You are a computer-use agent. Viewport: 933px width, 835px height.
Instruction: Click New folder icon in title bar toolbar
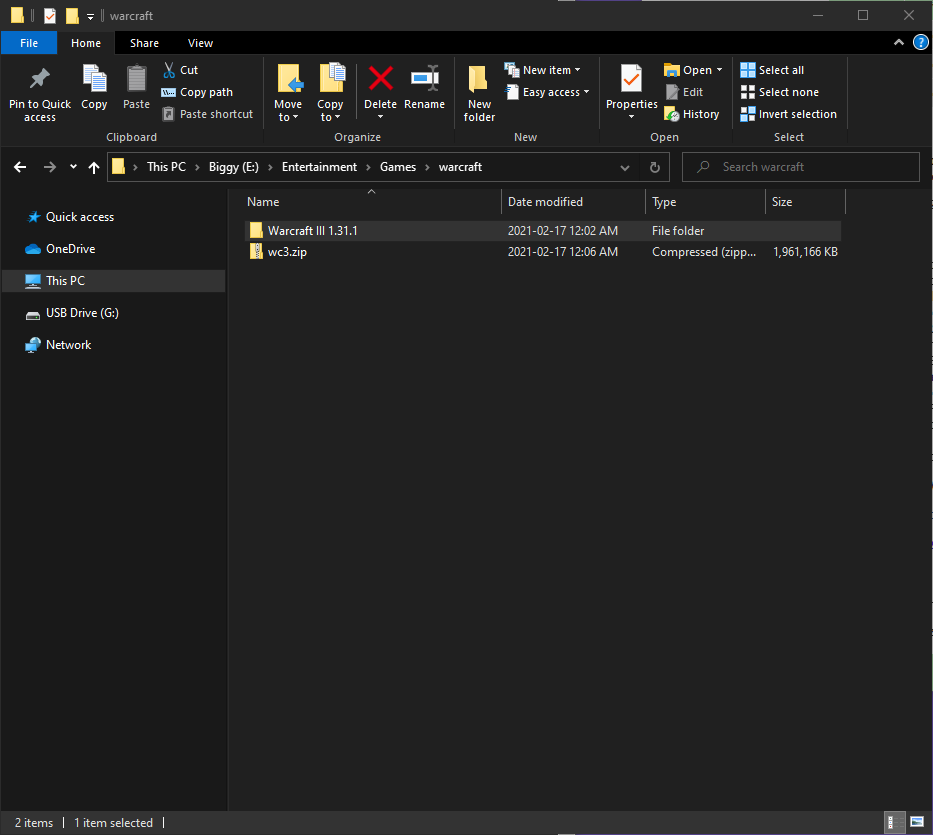coord(72,15)
